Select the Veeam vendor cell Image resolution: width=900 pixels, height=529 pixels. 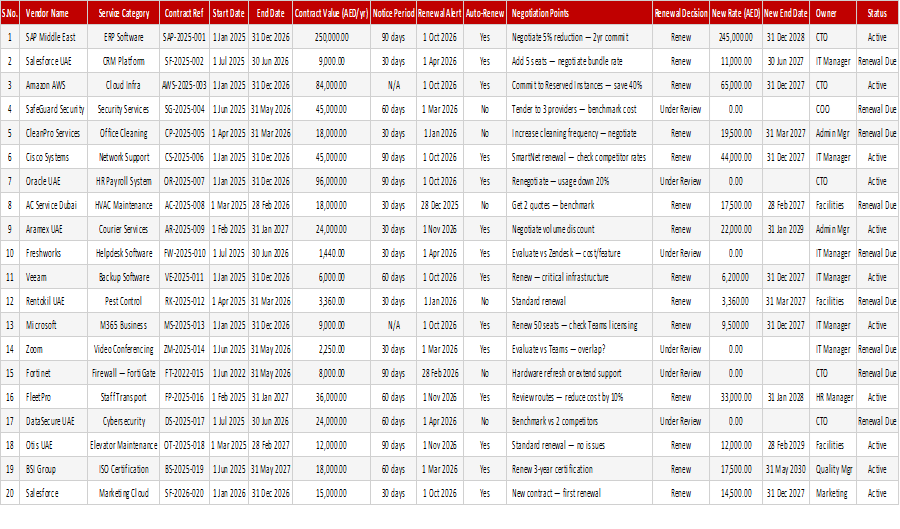click(53, 277)
